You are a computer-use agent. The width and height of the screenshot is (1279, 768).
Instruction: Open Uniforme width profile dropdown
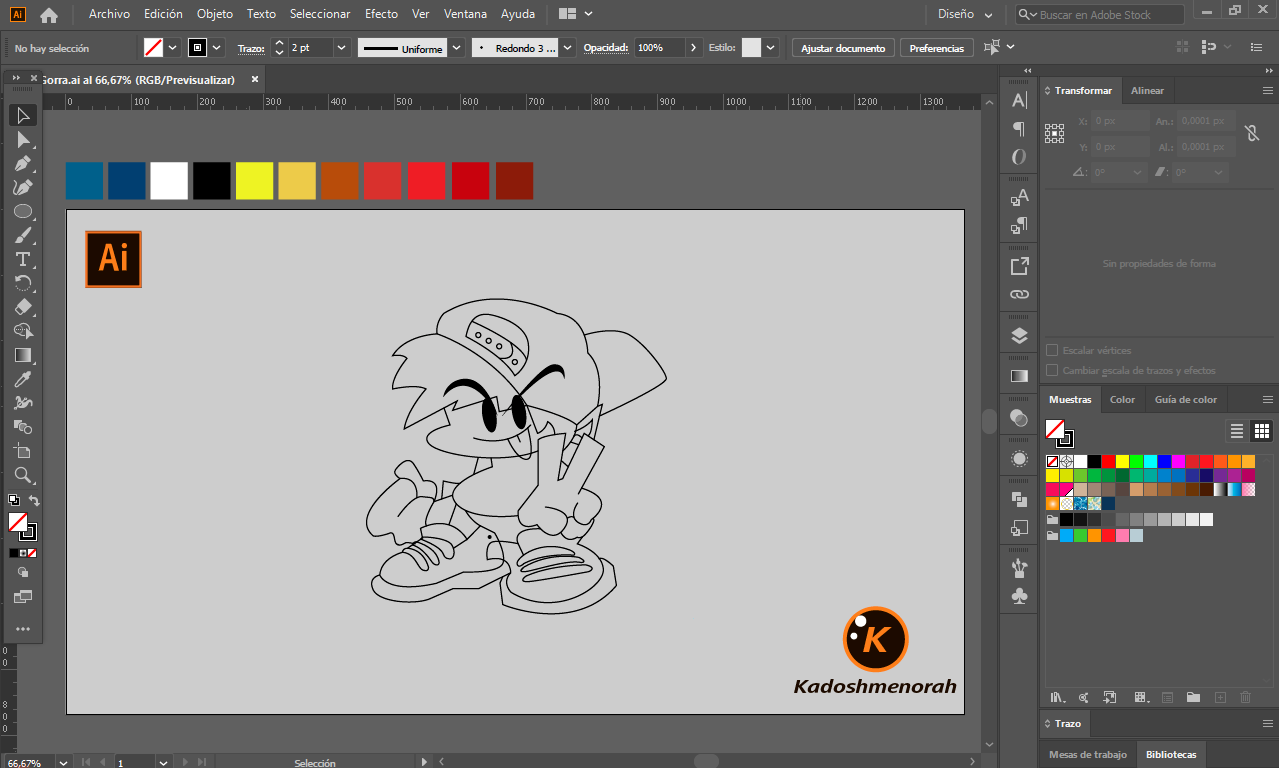coord(457,48)
